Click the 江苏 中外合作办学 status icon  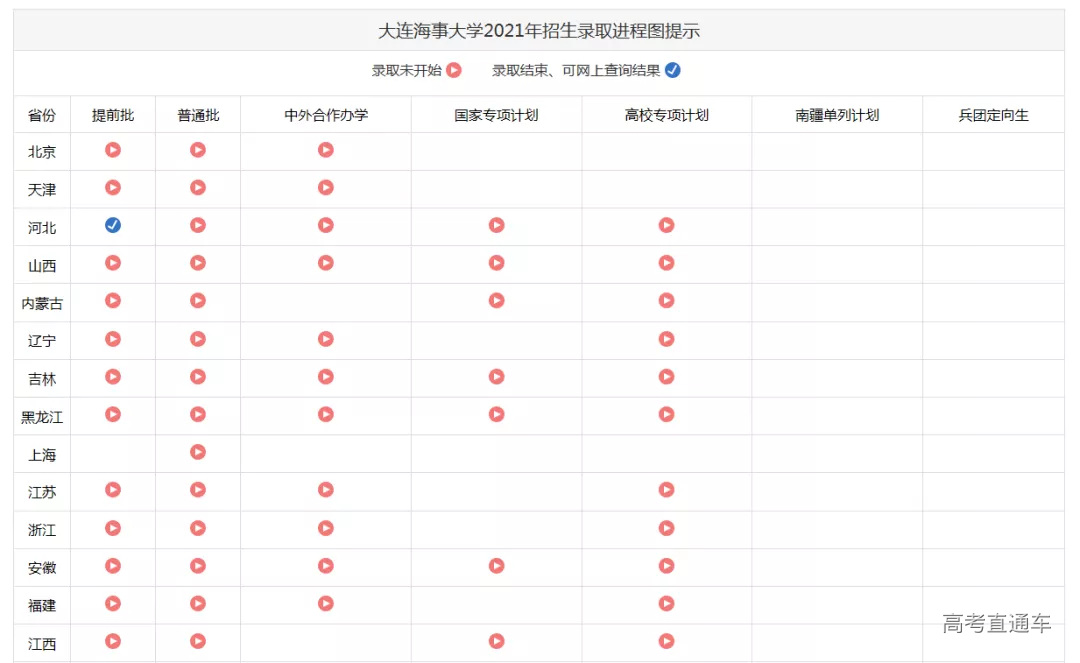pyautogui.click(x=326, y=490)
